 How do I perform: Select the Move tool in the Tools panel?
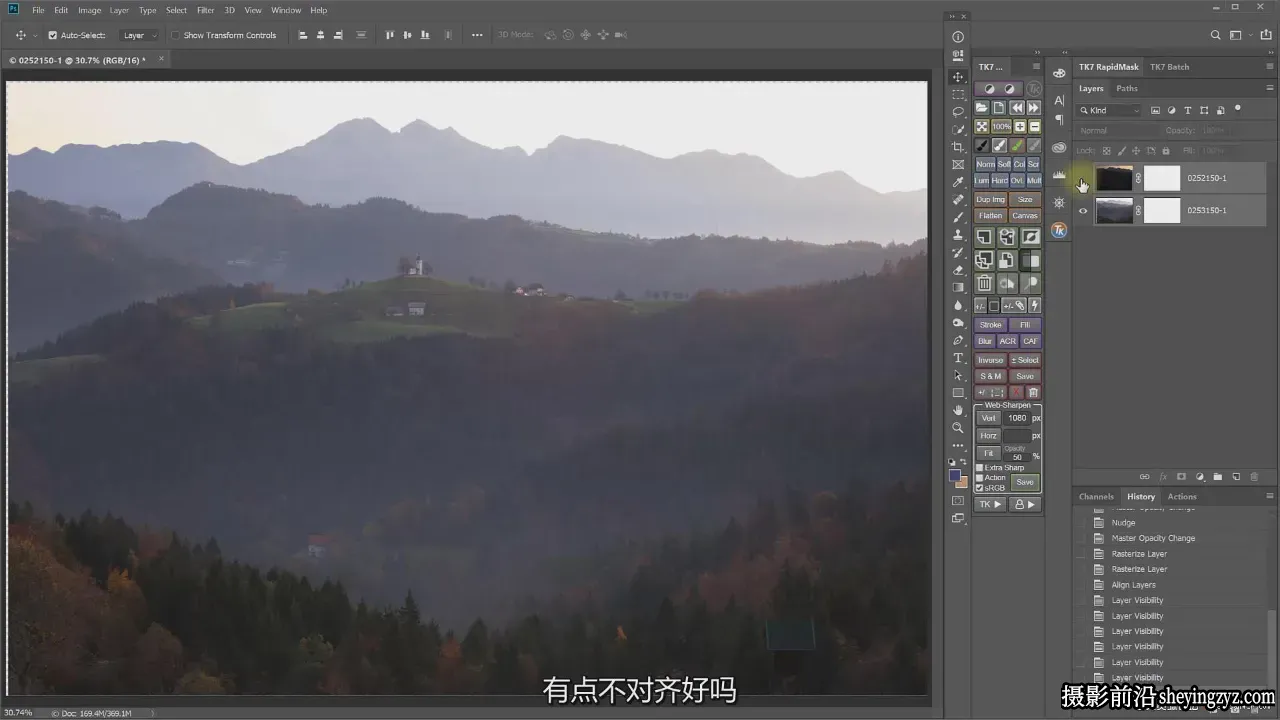pyautogui.click(x=958, y=77)
